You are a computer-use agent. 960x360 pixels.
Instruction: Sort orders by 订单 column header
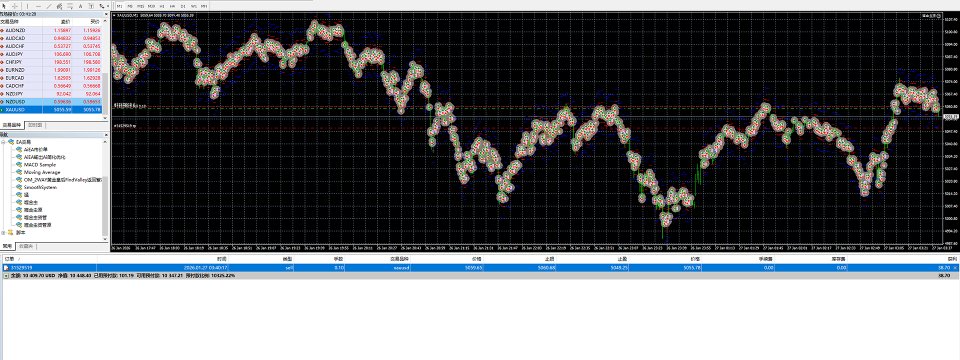click(x=9, y=259)
